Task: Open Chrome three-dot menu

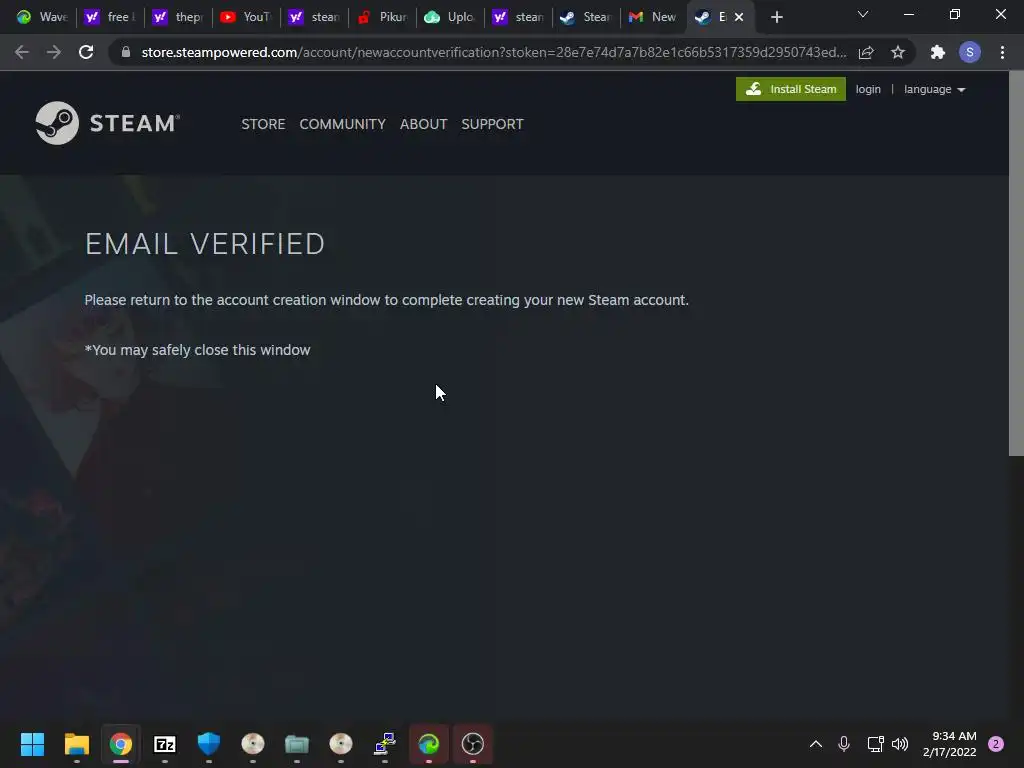Action: pyautogui.click(x=1002, y=52)
